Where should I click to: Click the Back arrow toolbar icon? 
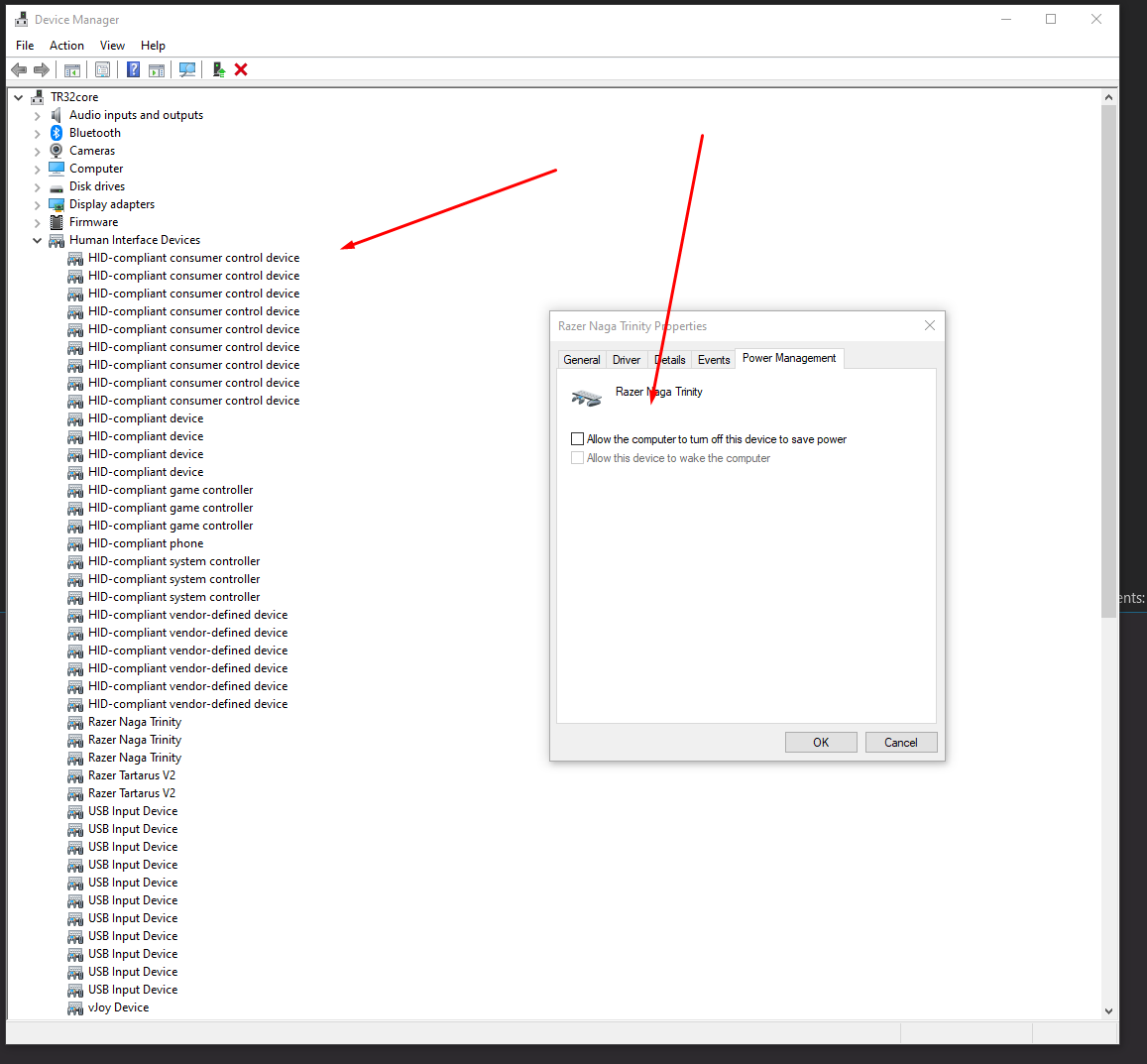point(18,69)
